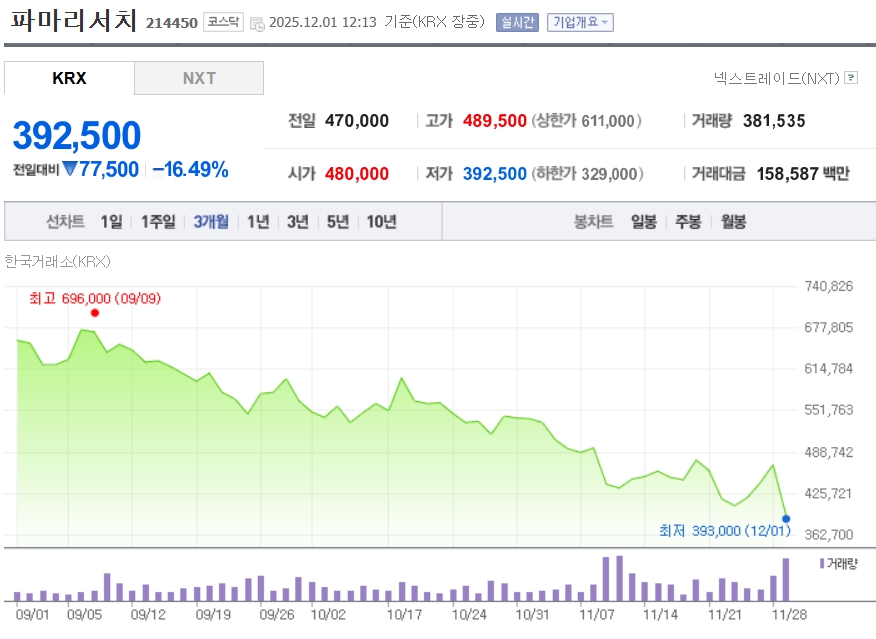Click the Nextrade (NXT) help icon
Image resolution: width=876 pixels, height=639 pixels.
point(851,77)
